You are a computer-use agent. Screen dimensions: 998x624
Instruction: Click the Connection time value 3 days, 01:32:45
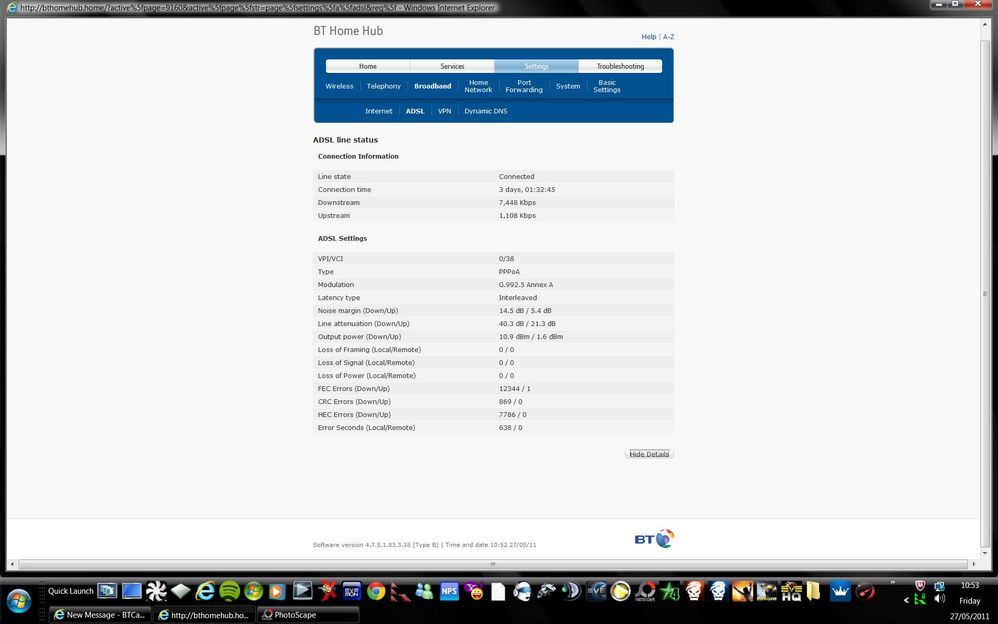(526, 190)
